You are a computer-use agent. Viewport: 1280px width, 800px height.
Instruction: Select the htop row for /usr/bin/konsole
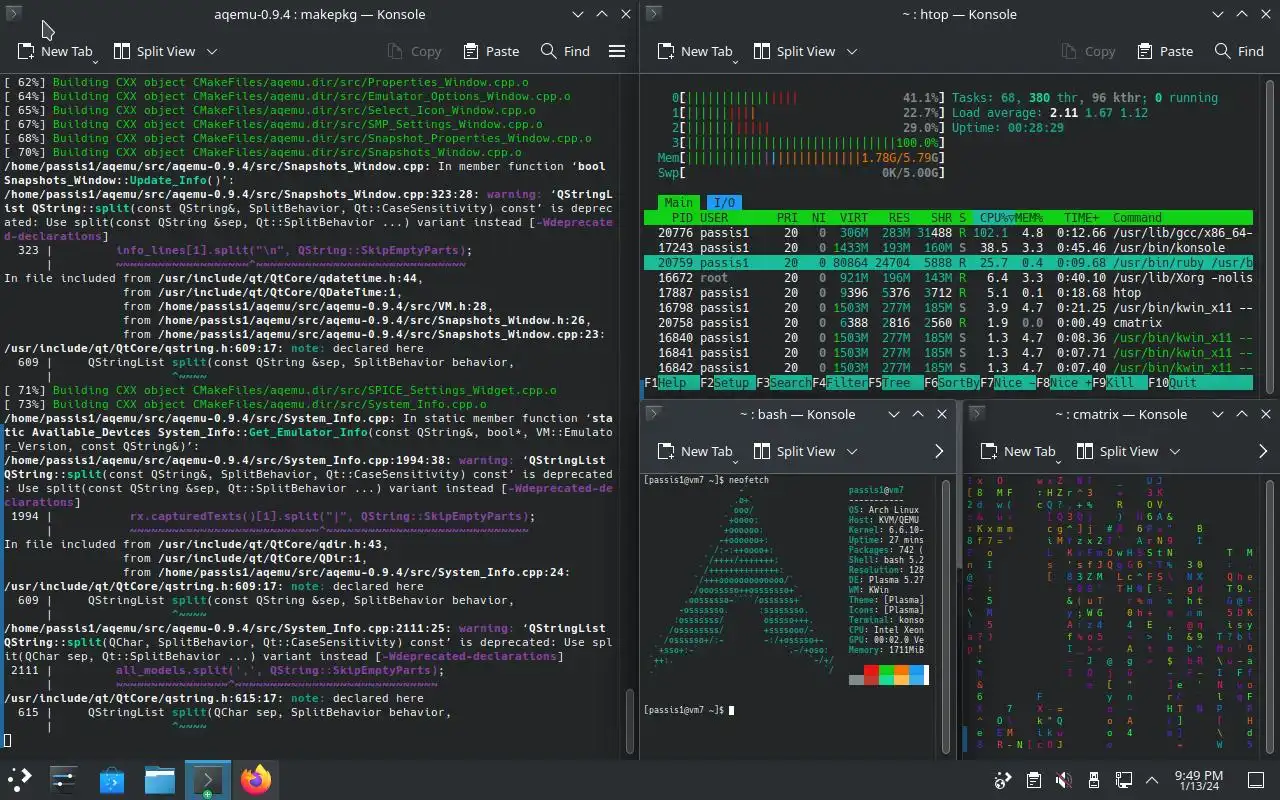pyautogui.click(x=948, y=247)
